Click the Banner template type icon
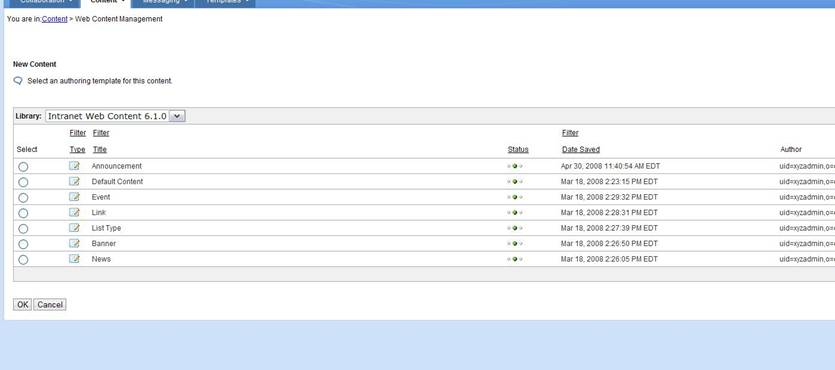The width and height of the screenshot is (835, 370). coord(75,243)
